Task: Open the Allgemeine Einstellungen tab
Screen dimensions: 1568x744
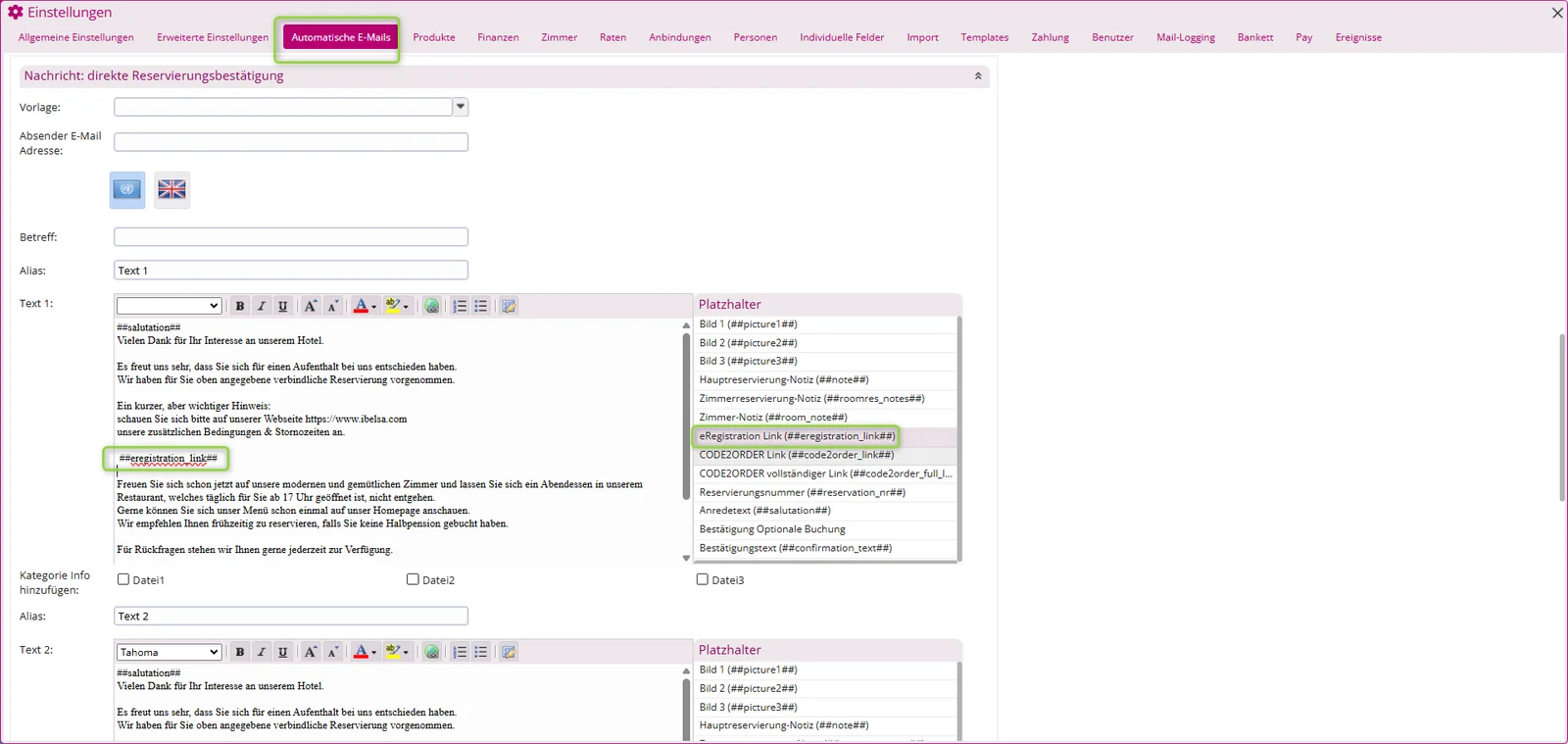Action: click(76, 37)
